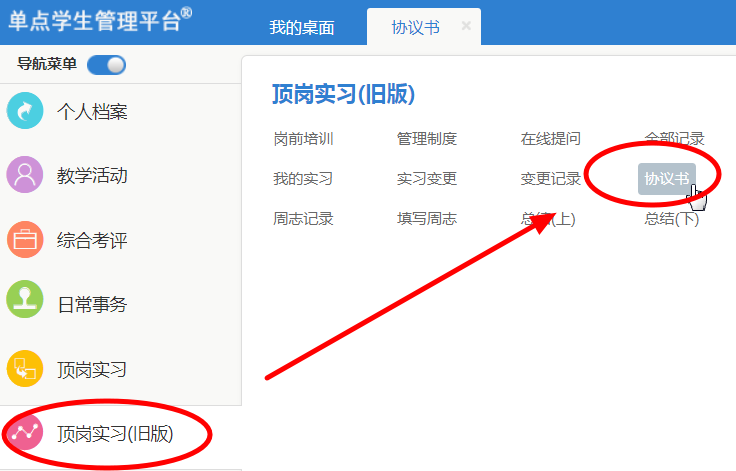Open the 我的实习 link
The height and width of the screenshot is (471, 736).
tap(303, 179)
